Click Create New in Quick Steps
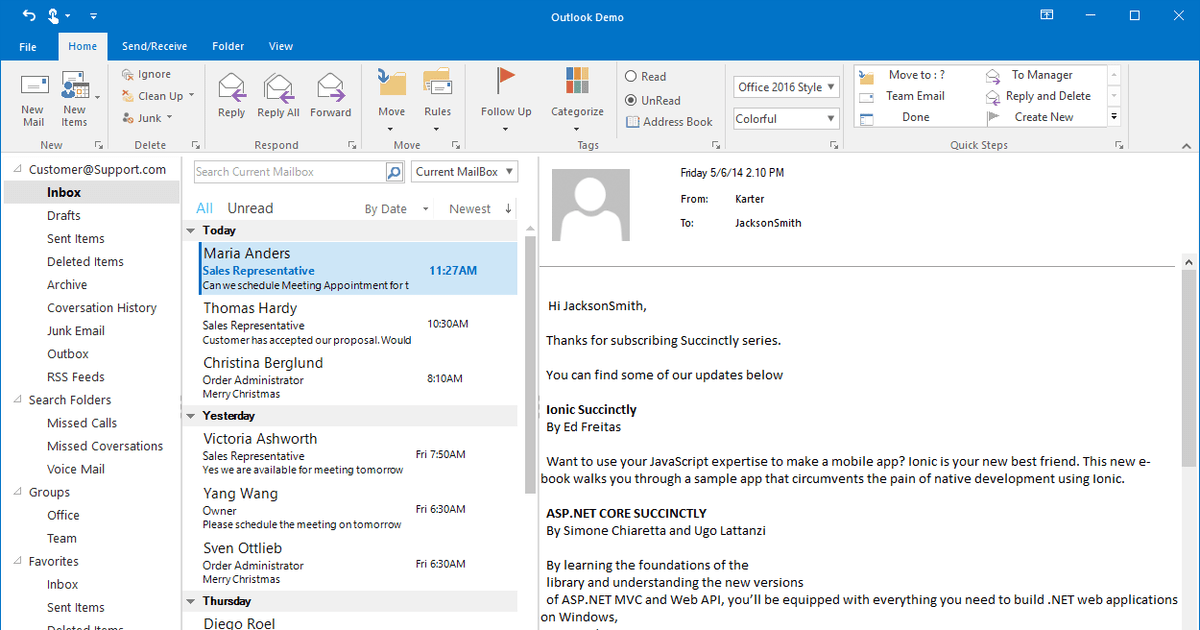The height and width of the screenshot is (630, 1200). click(1043, 116)
